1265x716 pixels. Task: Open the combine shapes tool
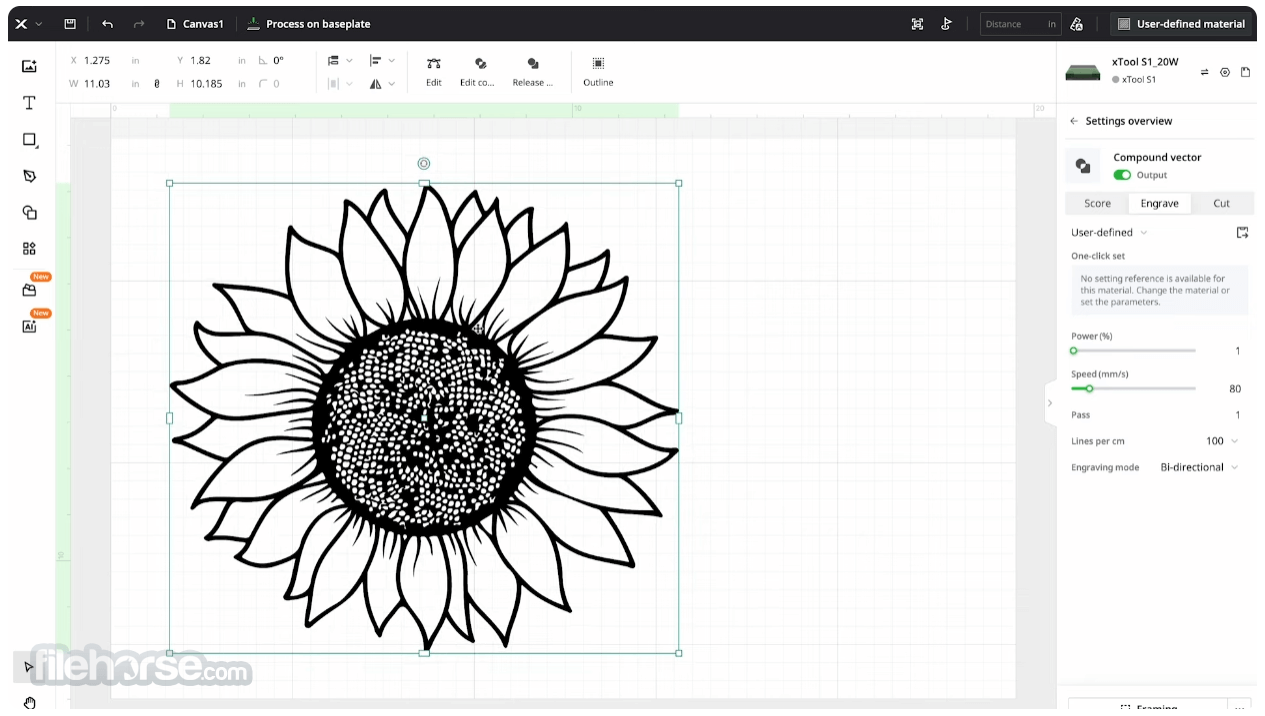tap(29, 212)
